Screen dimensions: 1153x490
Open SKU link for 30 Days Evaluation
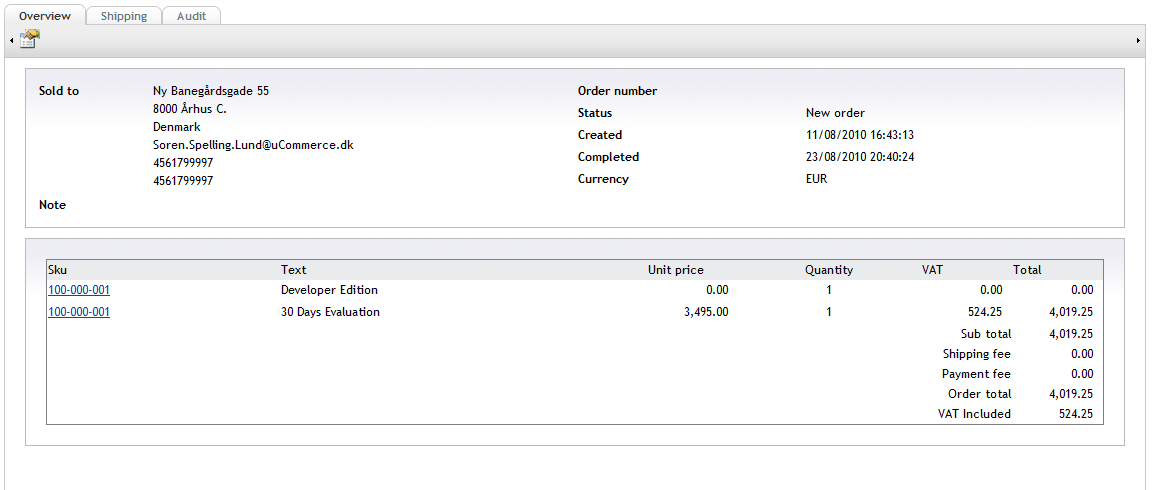tap(79, 312)
